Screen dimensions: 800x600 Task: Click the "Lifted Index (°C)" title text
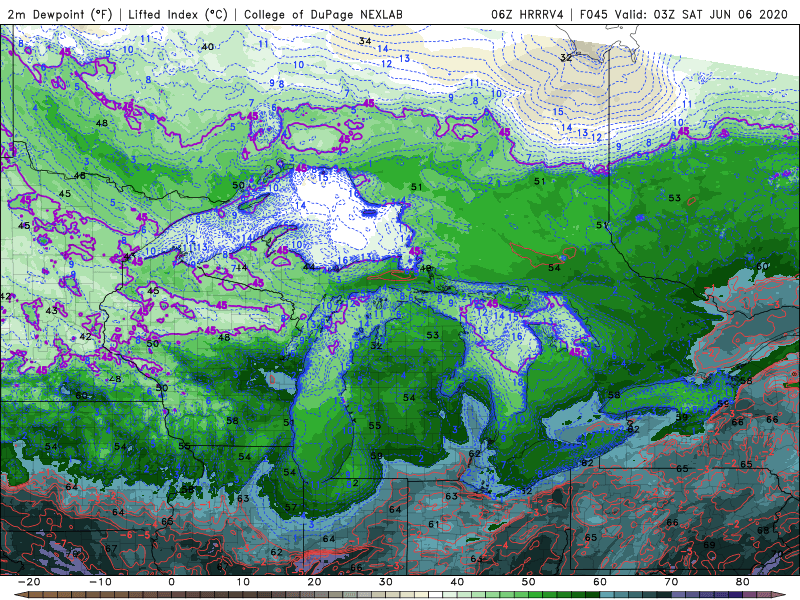(x=178, y=15)
